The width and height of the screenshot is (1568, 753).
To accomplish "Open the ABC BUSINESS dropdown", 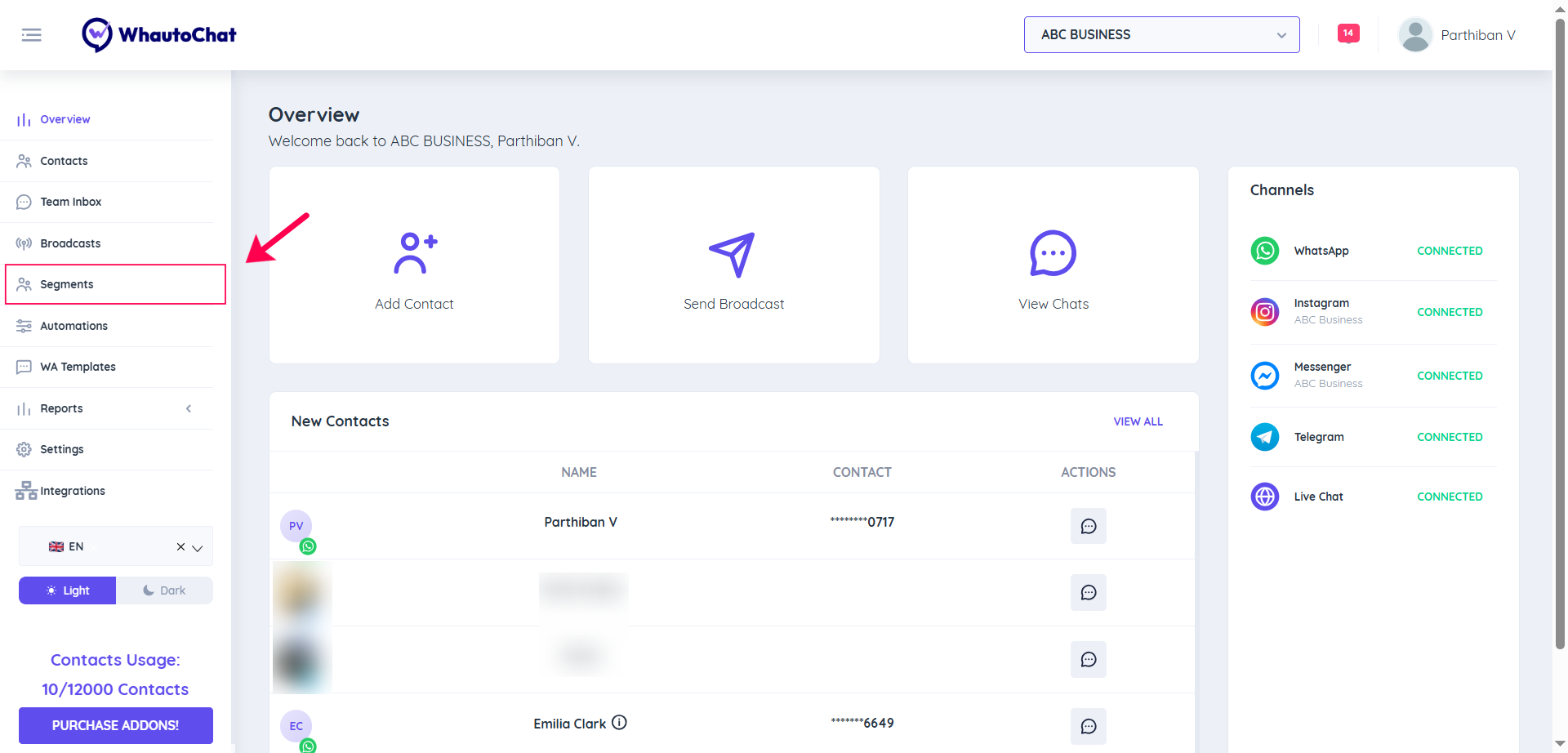I will (1161, 35).
